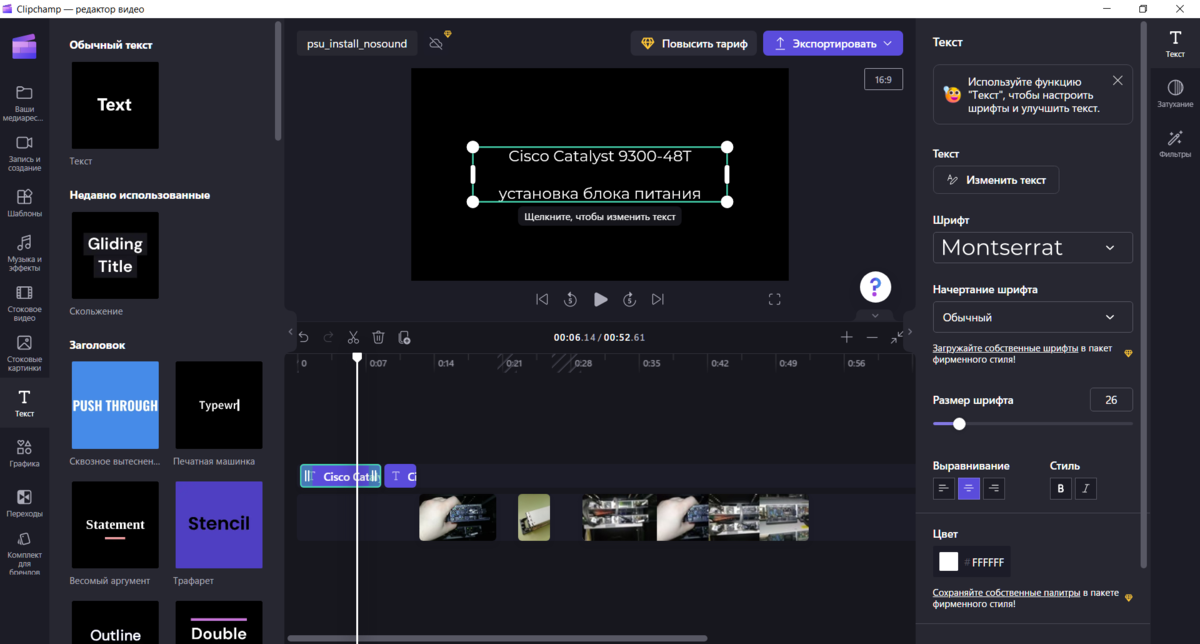Expand the Начертание шрифта dropdown
Image resolution: width=1200 pixels, height=644 pixels.
click(x=1032, y=316)
